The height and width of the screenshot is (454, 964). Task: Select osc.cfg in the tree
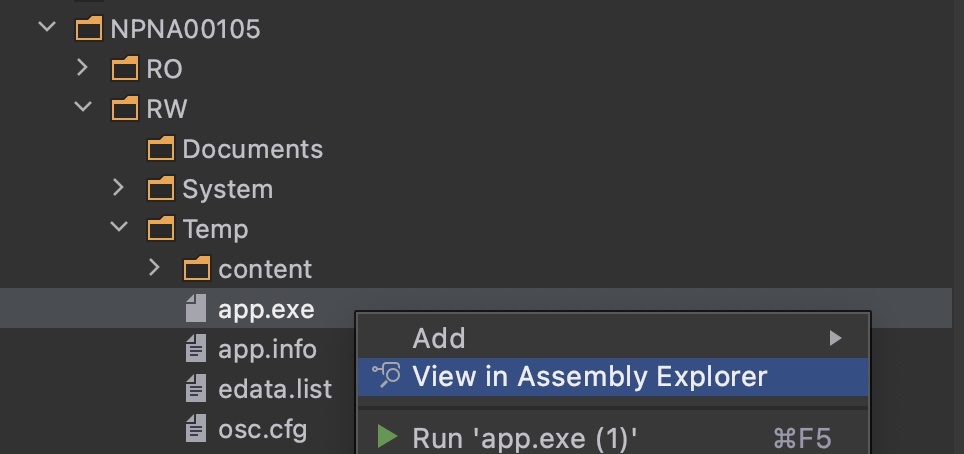click(263, 429)
